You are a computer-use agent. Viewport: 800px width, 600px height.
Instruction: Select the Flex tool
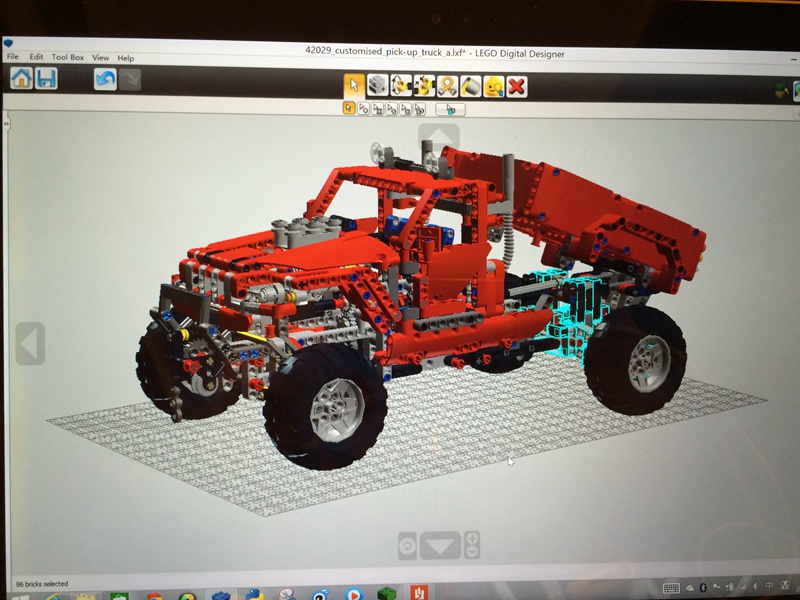coord(447,86)
